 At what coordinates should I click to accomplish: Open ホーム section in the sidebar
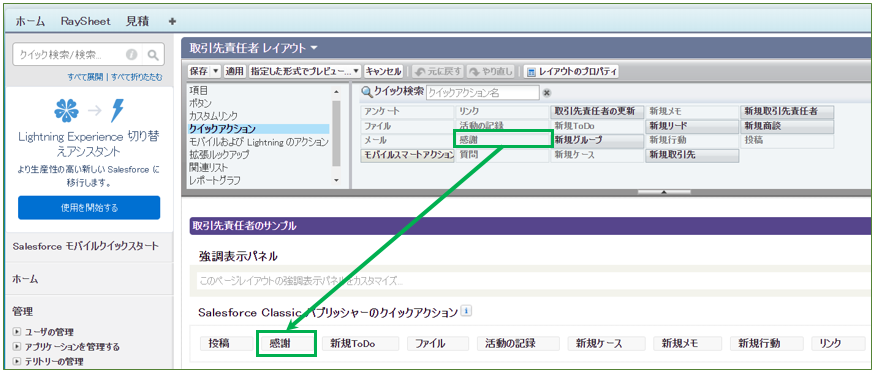coord(25,278)
